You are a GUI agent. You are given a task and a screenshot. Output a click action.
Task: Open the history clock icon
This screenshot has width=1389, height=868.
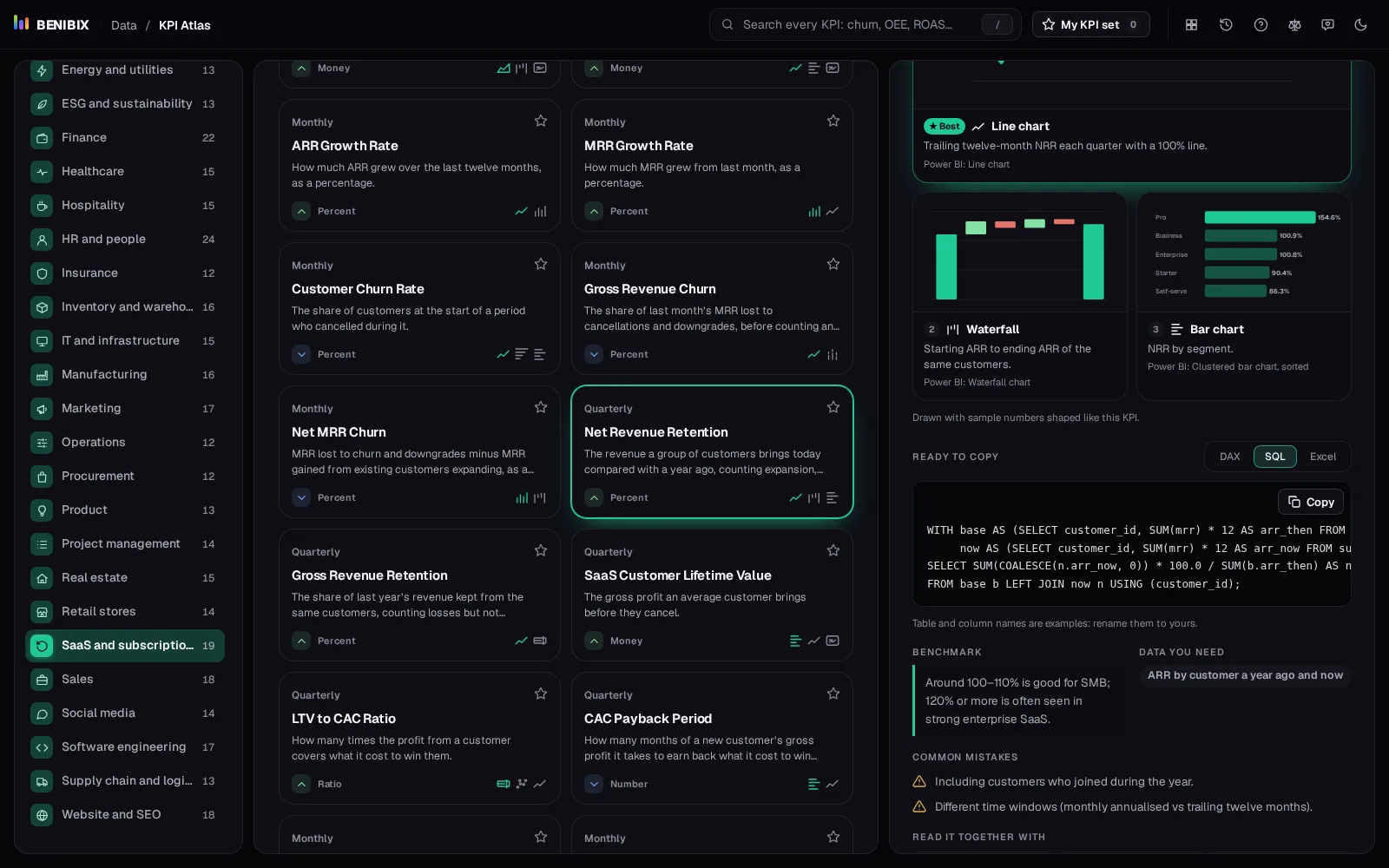tap(1226, 25)
